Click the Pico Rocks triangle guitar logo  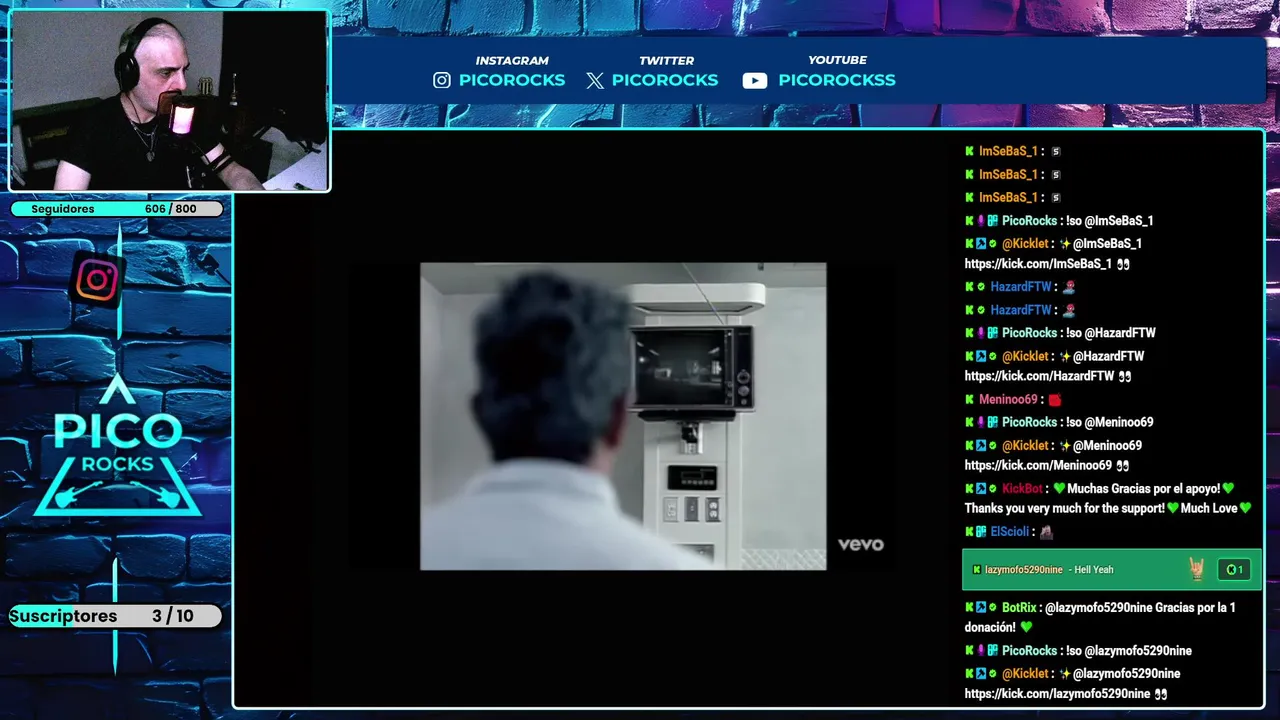coord(118,447)
